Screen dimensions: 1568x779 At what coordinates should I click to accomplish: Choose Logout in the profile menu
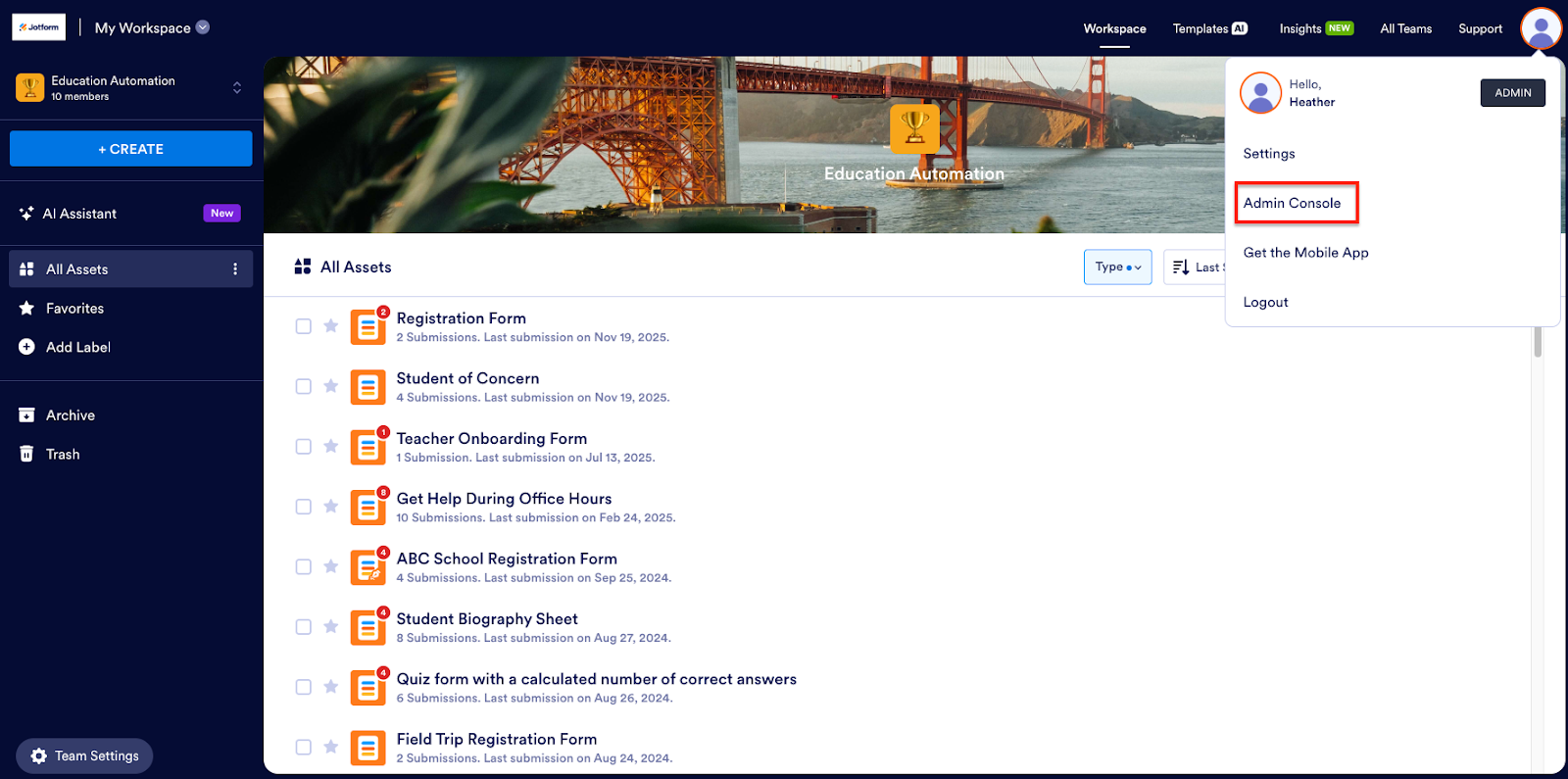1265,303
